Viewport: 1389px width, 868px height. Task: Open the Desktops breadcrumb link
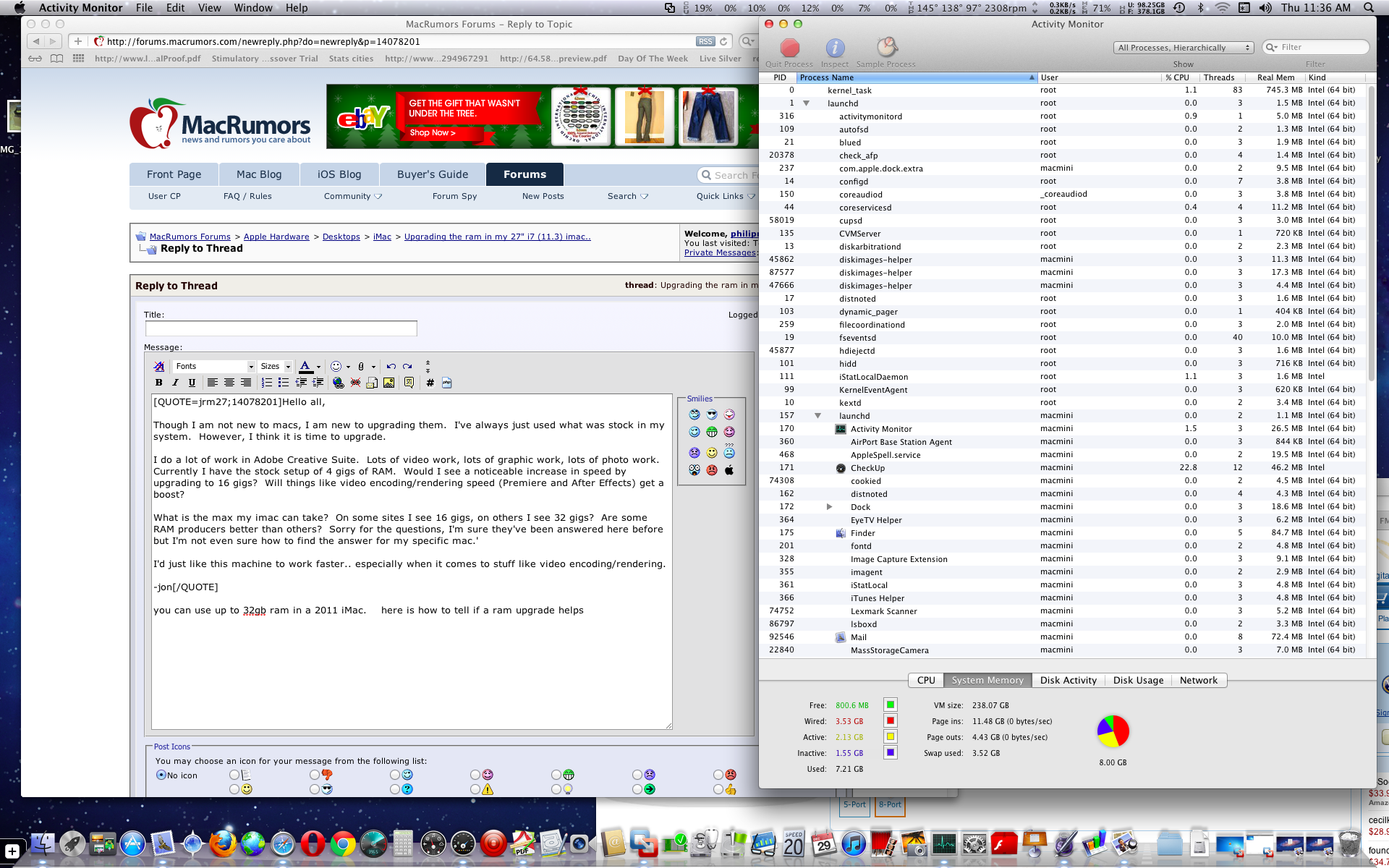tap(341, 237)
